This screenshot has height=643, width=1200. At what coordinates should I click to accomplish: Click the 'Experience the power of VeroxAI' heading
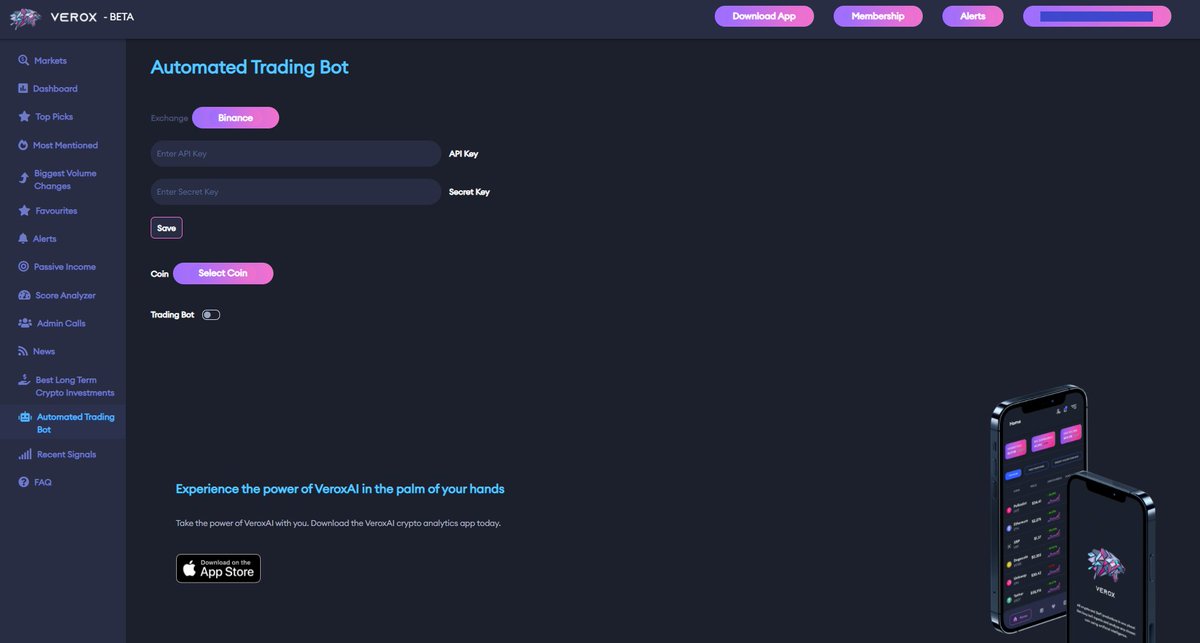coord(340,489)
